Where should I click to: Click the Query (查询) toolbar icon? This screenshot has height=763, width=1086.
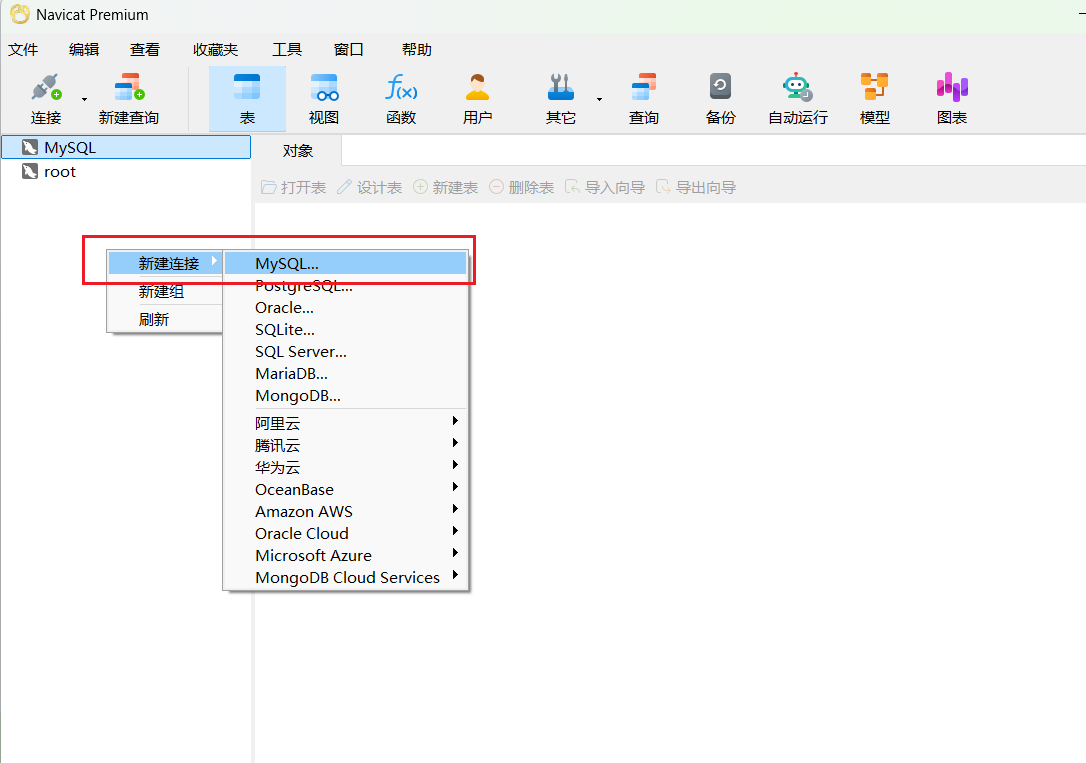[x=643, y=88]
